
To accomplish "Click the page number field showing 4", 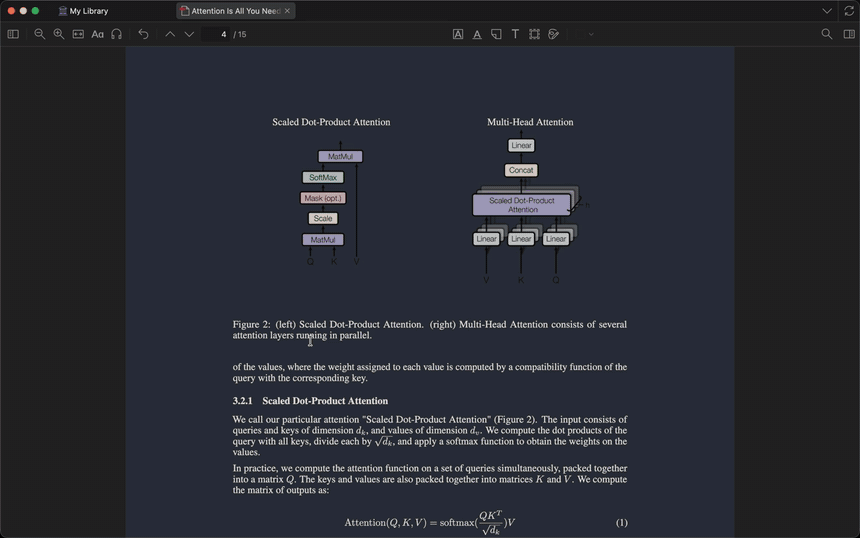I will (x=216, y=34).
